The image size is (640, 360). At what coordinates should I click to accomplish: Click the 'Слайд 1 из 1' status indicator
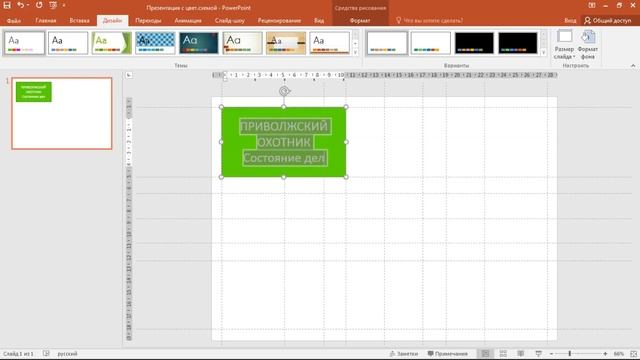[x=18, y=354]
